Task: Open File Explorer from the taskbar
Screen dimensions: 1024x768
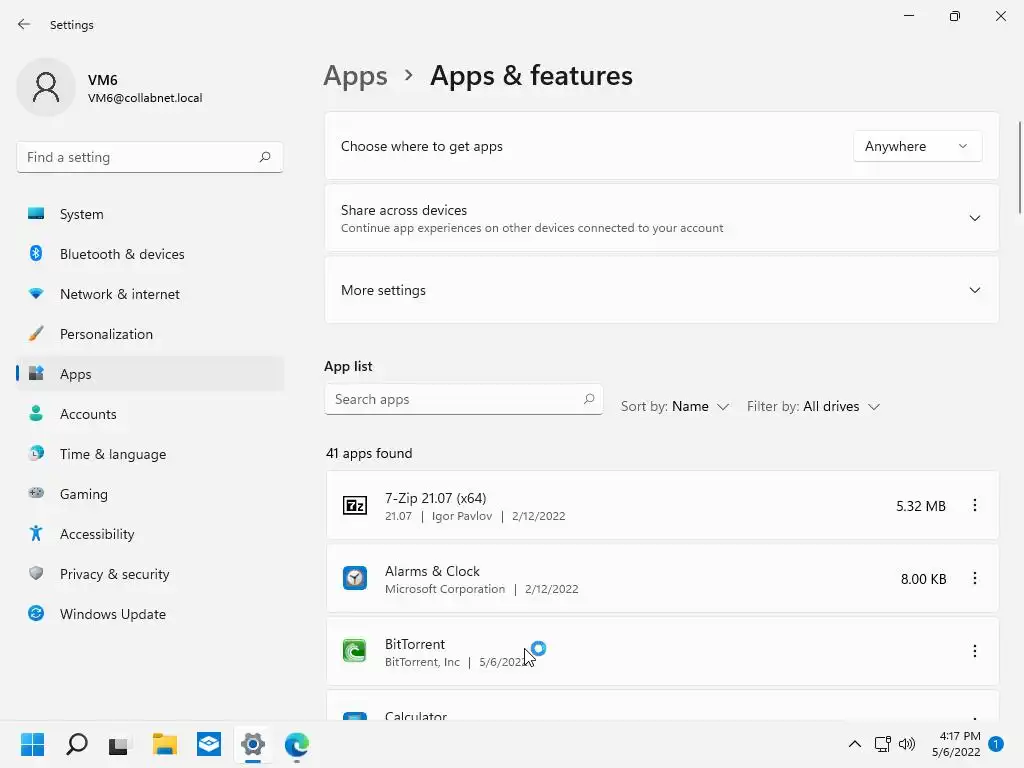Action: (165, 744)
